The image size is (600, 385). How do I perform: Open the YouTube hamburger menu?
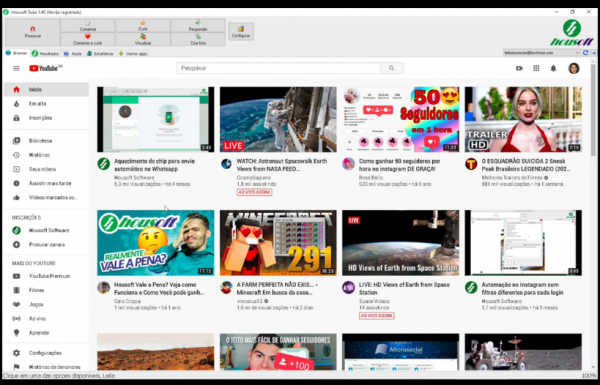pyautogui.click(x=16, y=69)
